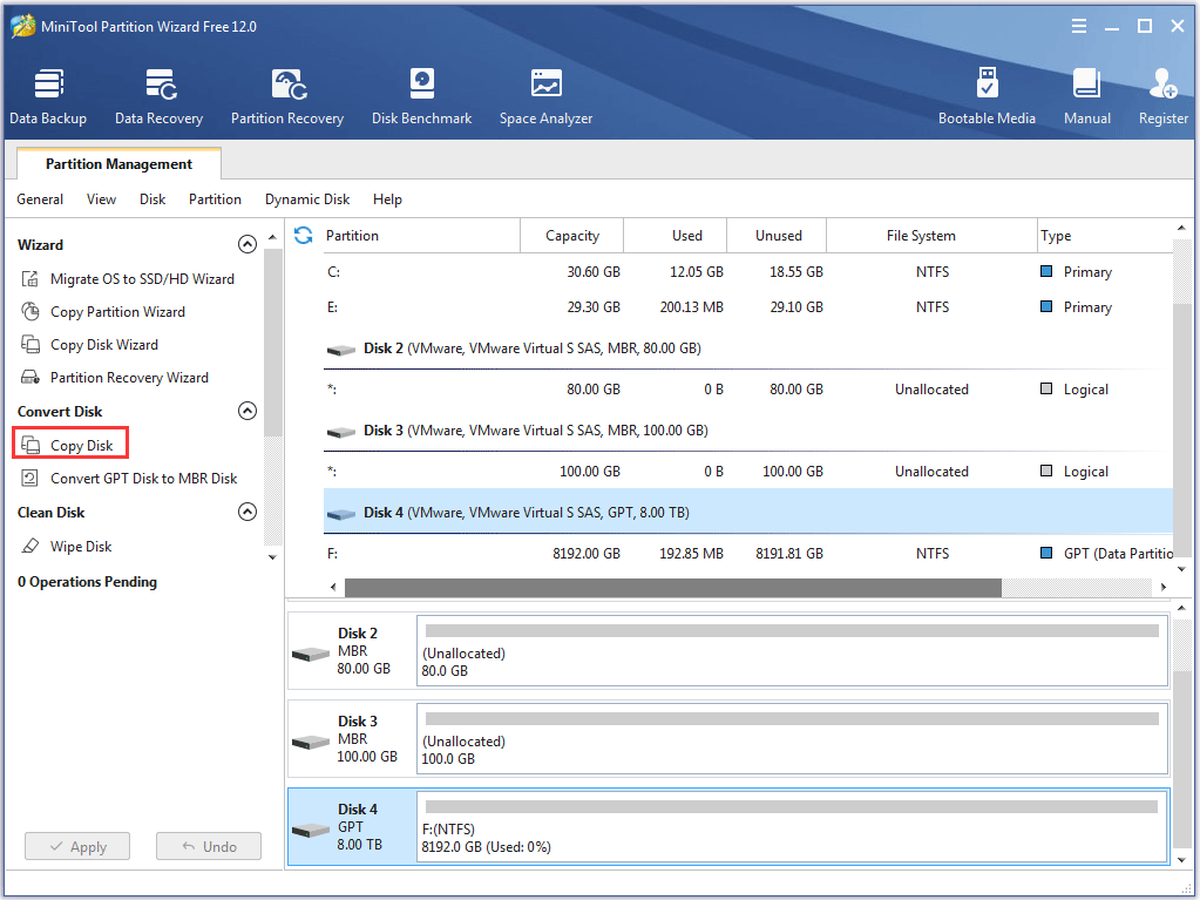This screenshot has height=900, width=1200.
Task: Open the Manual book icon
Action: coord(1087,84)
